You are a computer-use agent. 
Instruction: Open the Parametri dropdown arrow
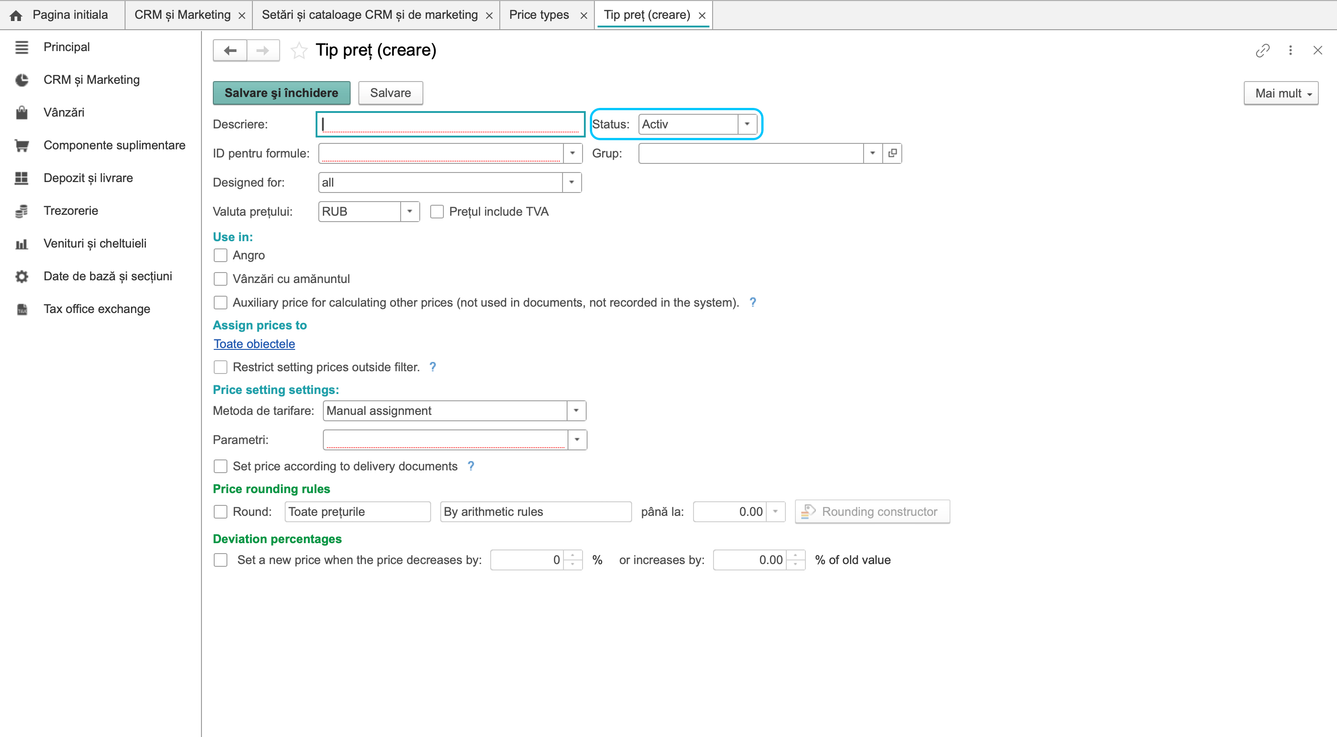point(577,440)
